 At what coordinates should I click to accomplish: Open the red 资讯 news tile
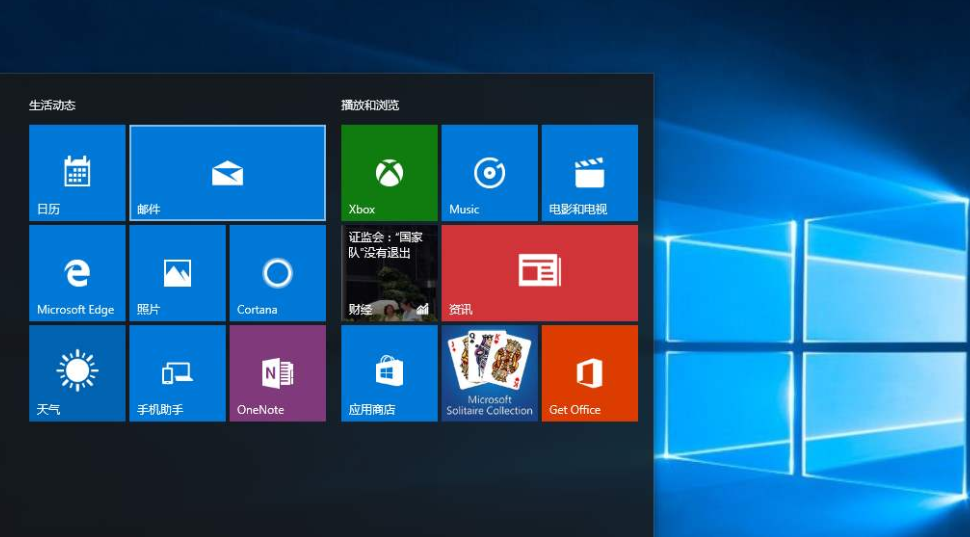click(x=539, y=272)
